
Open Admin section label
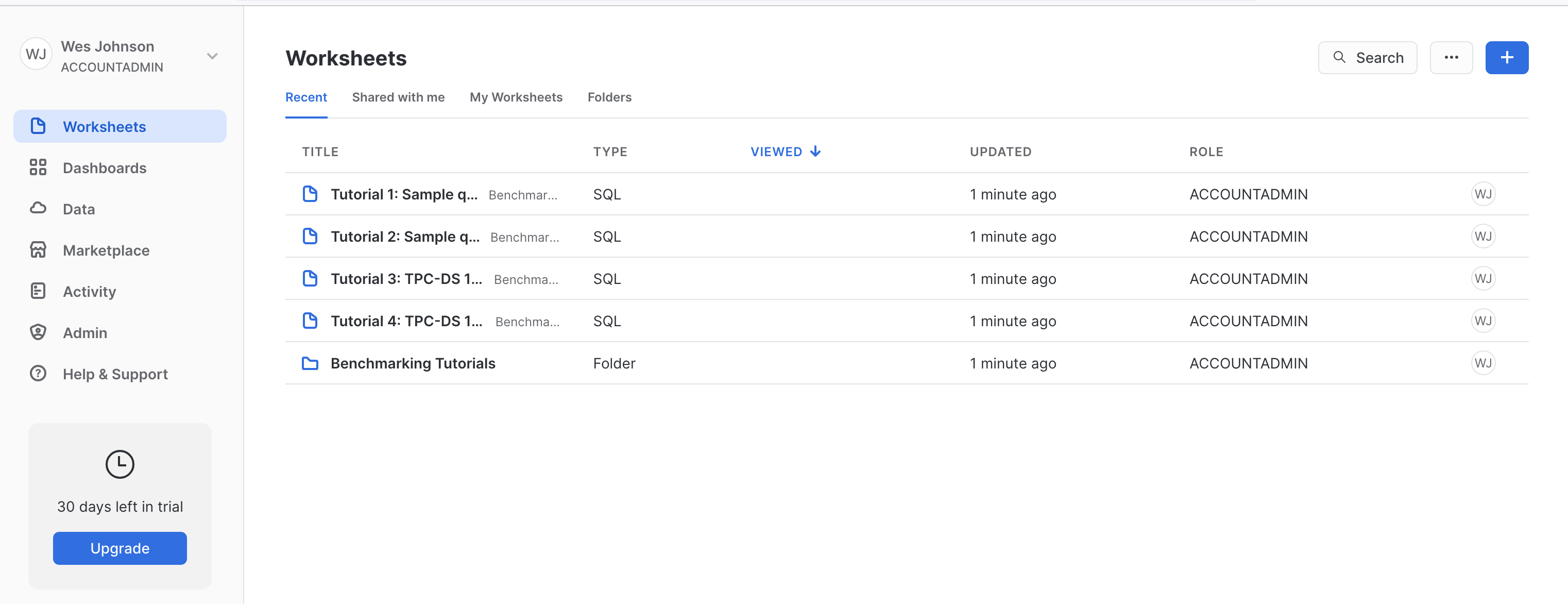pos(85,332)
